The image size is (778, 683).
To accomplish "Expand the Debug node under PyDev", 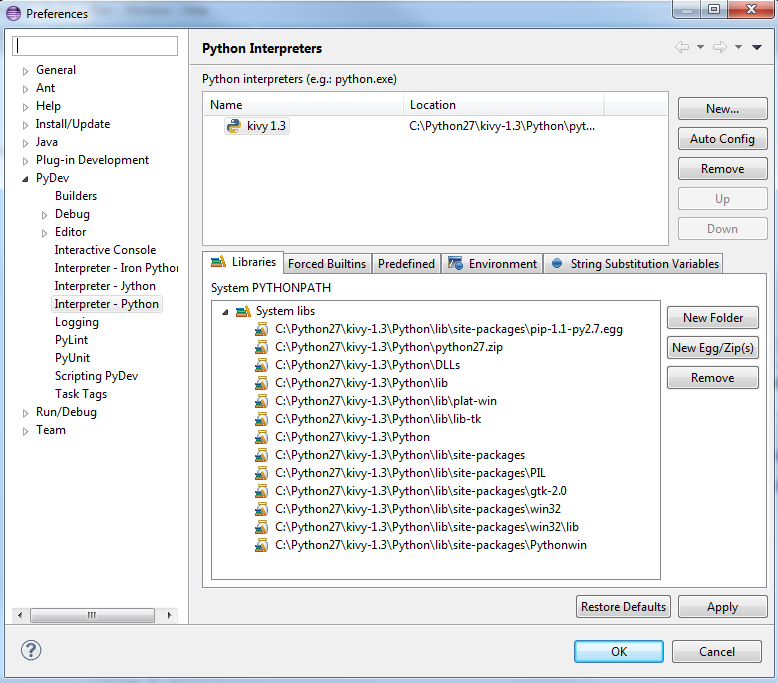I will point(44,215).
